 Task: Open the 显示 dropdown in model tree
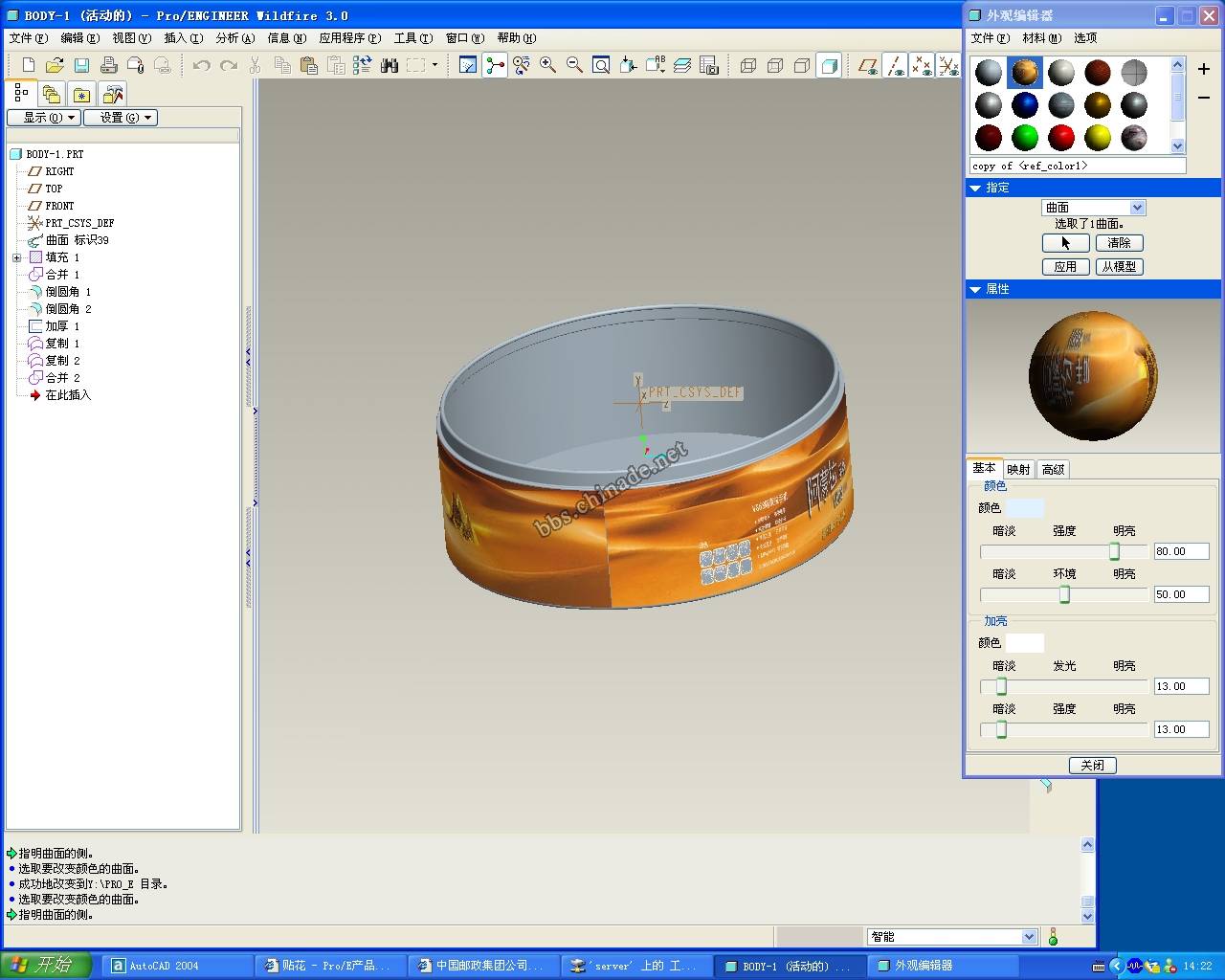point(43,118)
